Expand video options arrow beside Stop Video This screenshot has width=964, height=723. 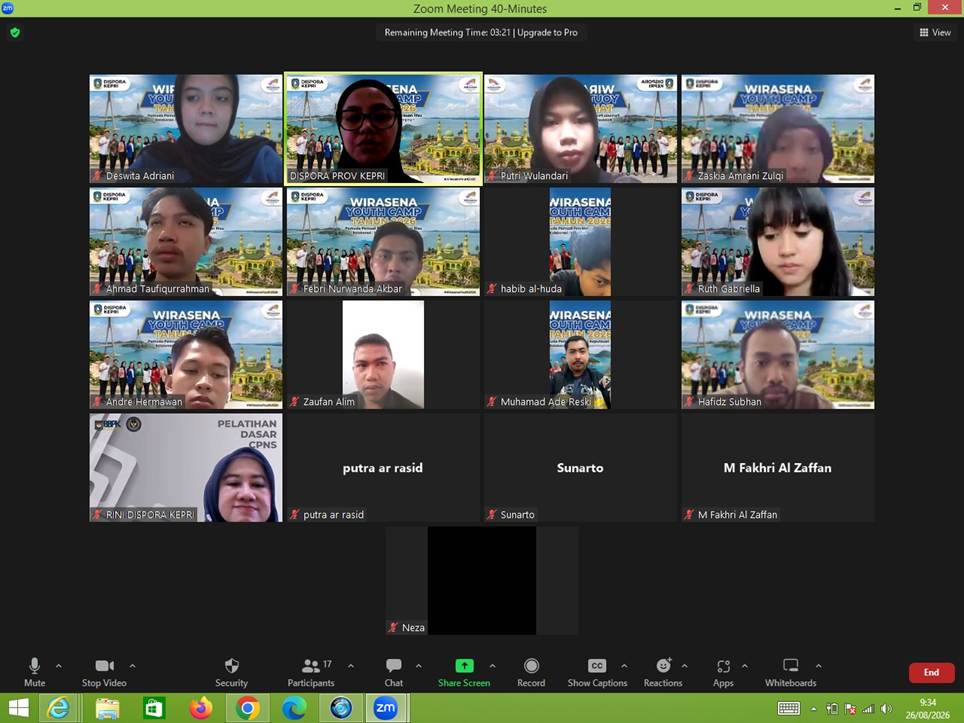pyautogui.click(x=132, y=666)
